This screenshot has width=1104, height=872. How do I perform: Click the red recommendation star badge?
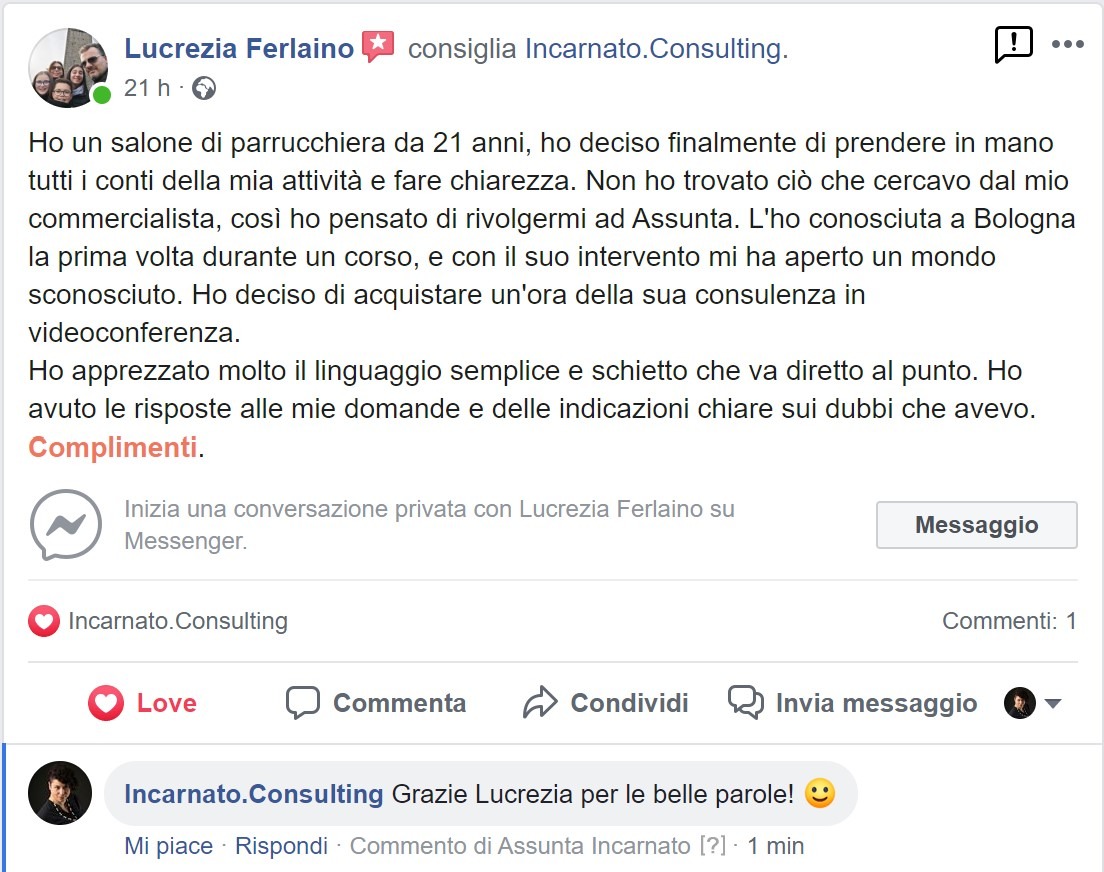tap(378, 47)
